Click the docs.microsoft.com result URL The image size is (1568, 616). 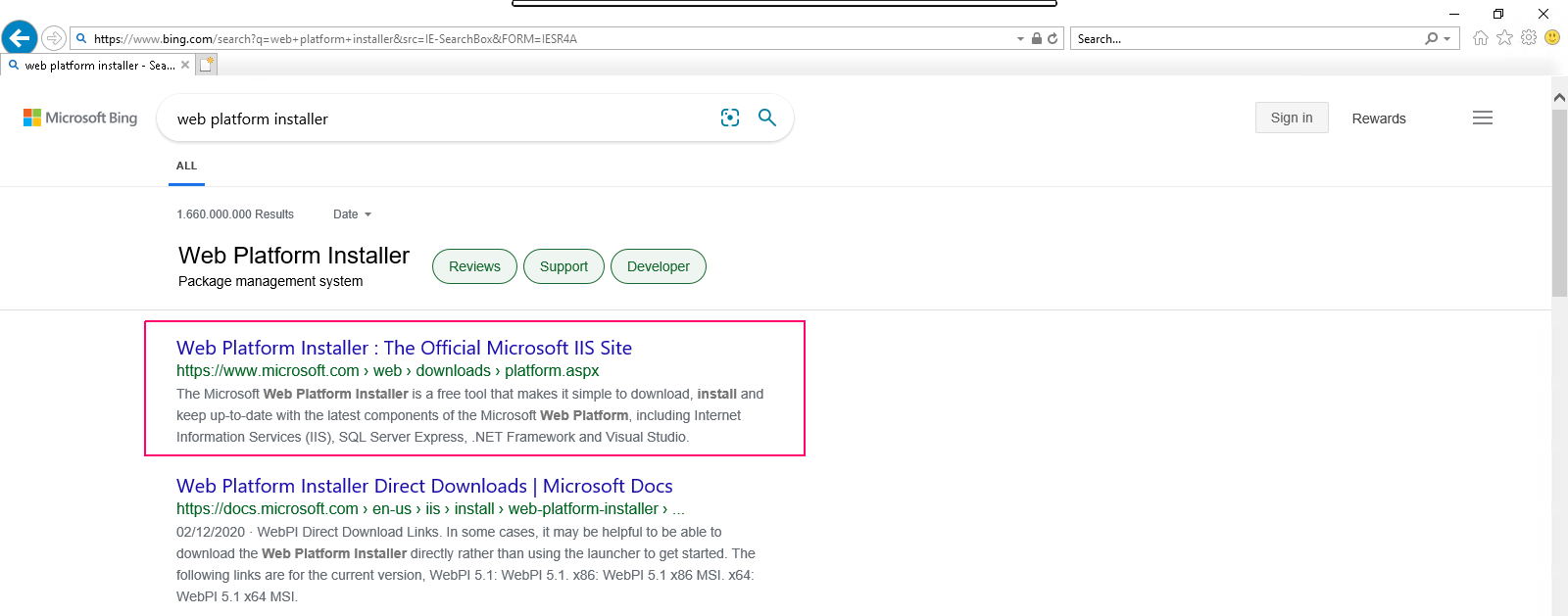(x=430, y=509)
